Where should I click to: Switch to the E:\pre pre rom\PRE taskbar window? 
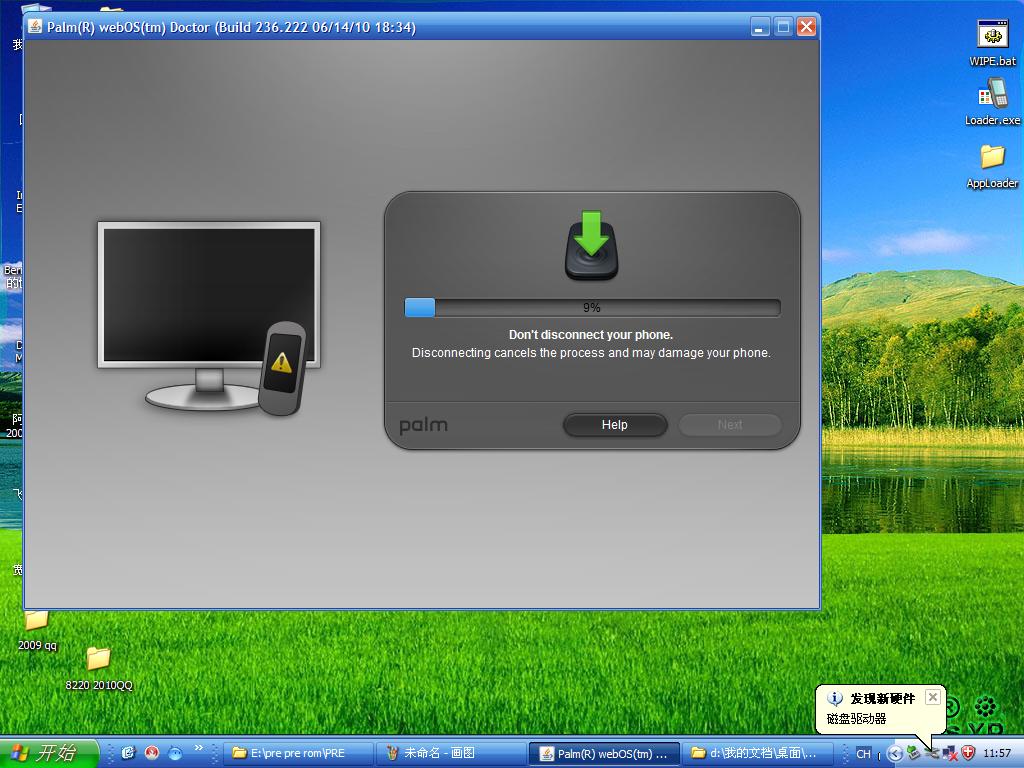298,753
